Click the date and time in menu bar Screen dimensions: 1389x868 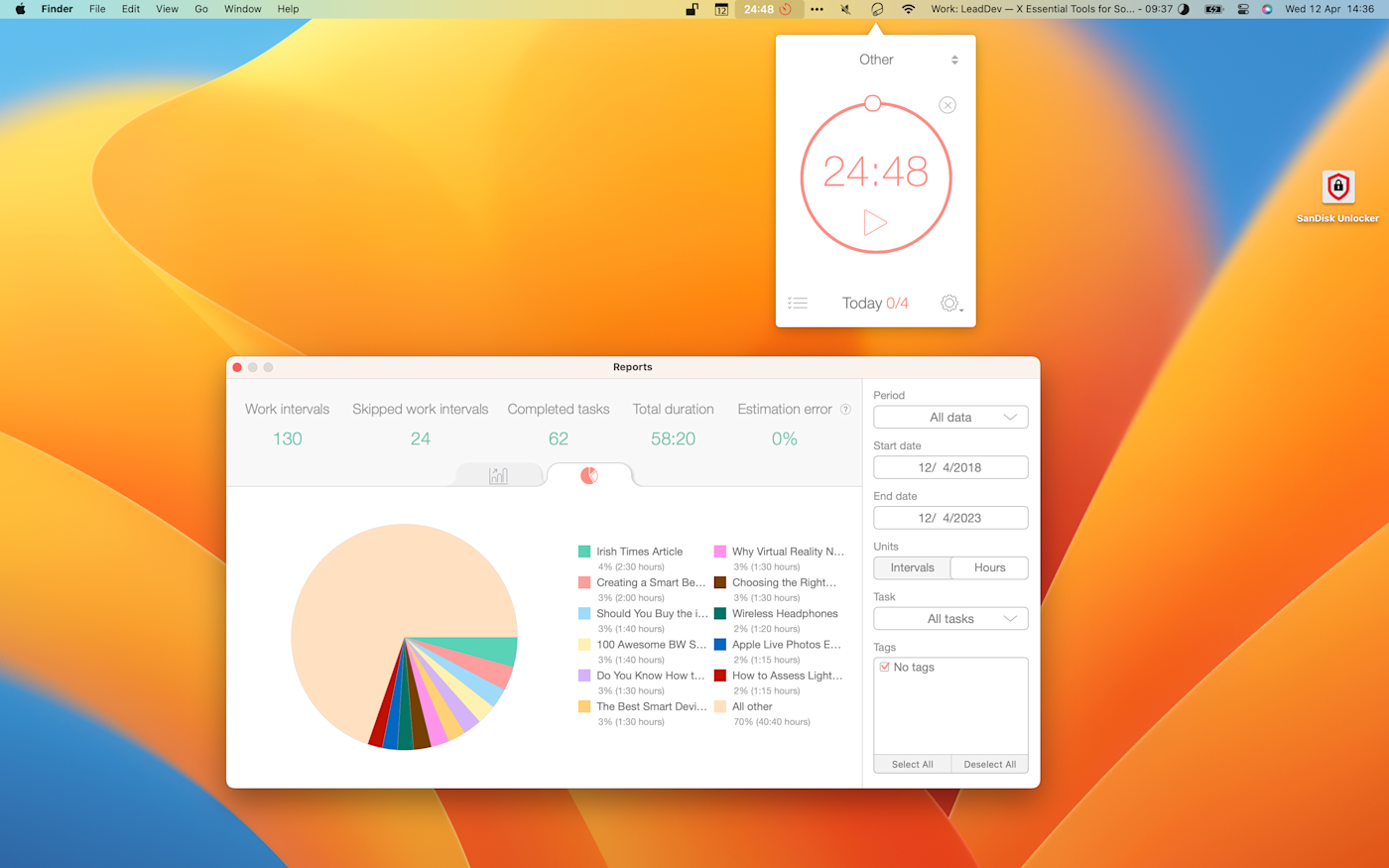(x=1329, y=9)
